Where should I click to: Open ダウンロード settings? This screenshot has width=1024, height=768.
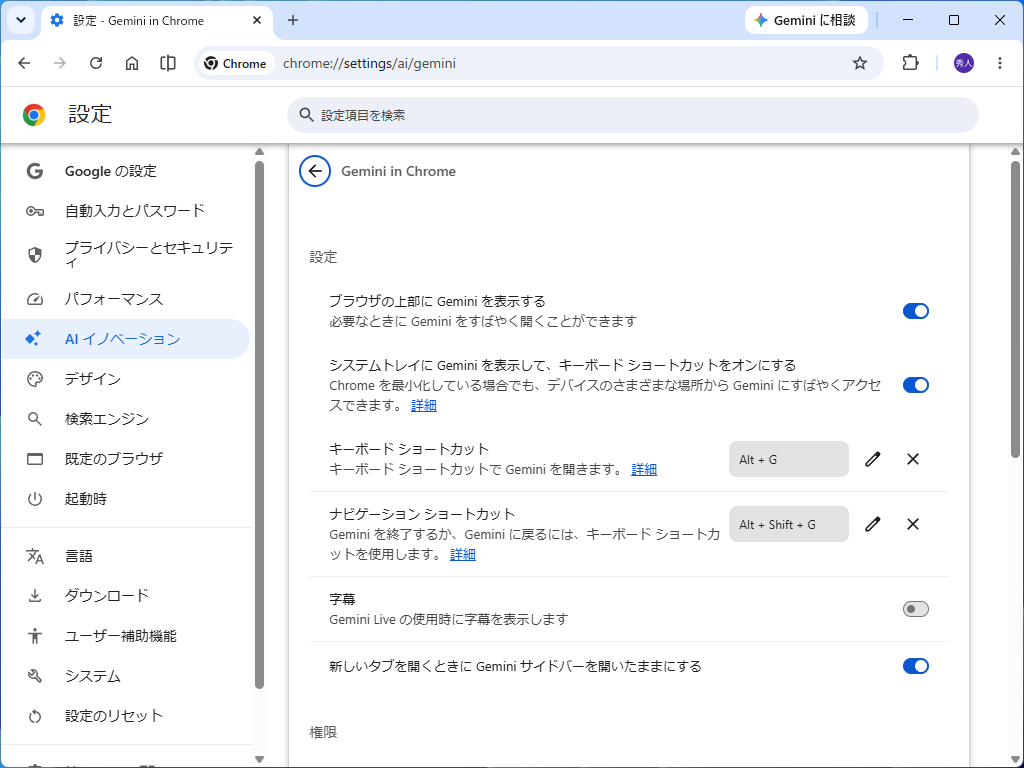coord(126,596)
